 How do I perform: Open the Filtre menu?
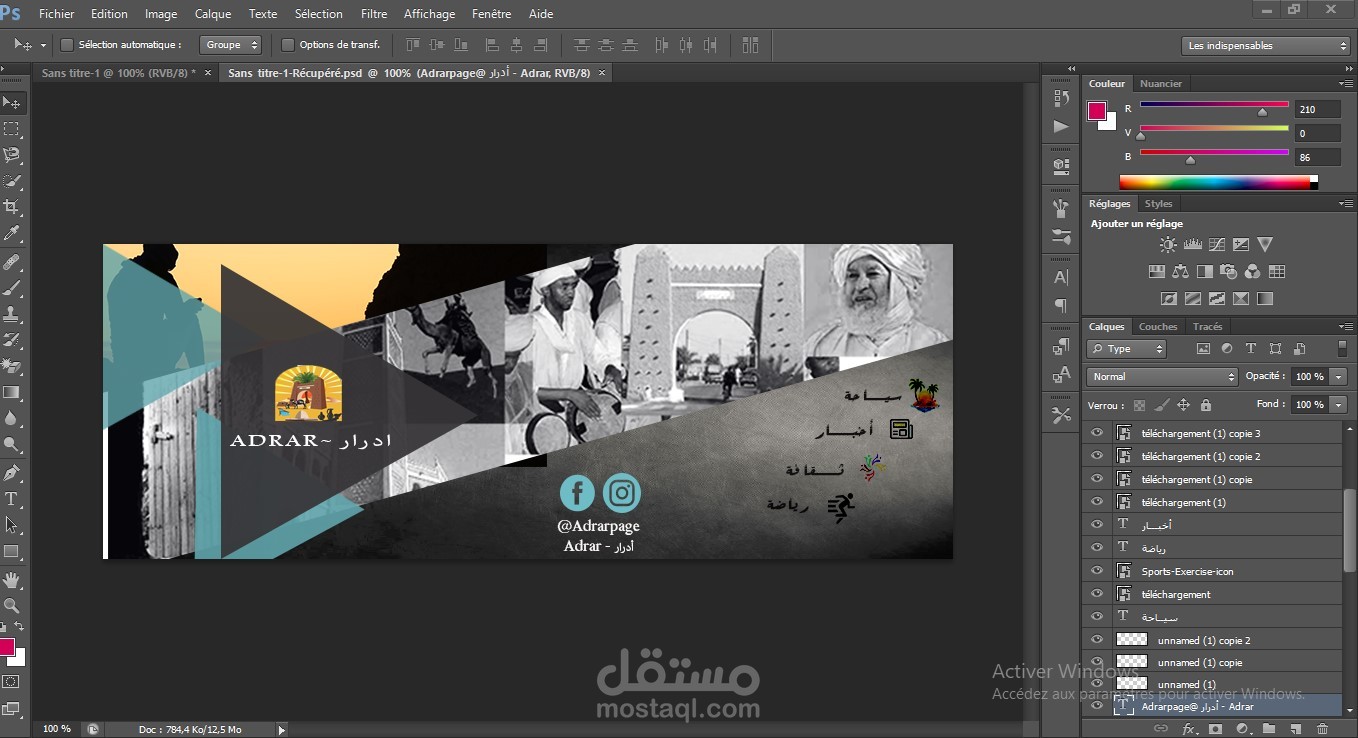coord(374,14)
